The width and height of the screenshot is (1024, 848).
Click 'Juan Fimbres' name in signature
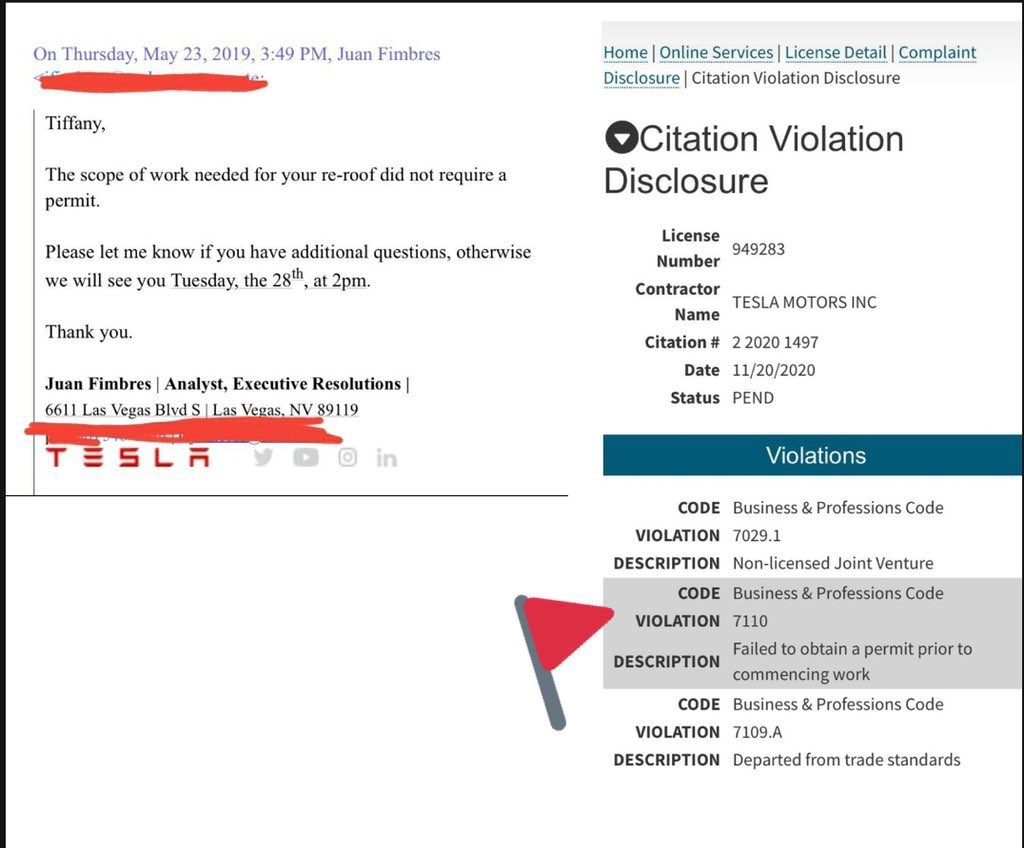pos(98,383)
